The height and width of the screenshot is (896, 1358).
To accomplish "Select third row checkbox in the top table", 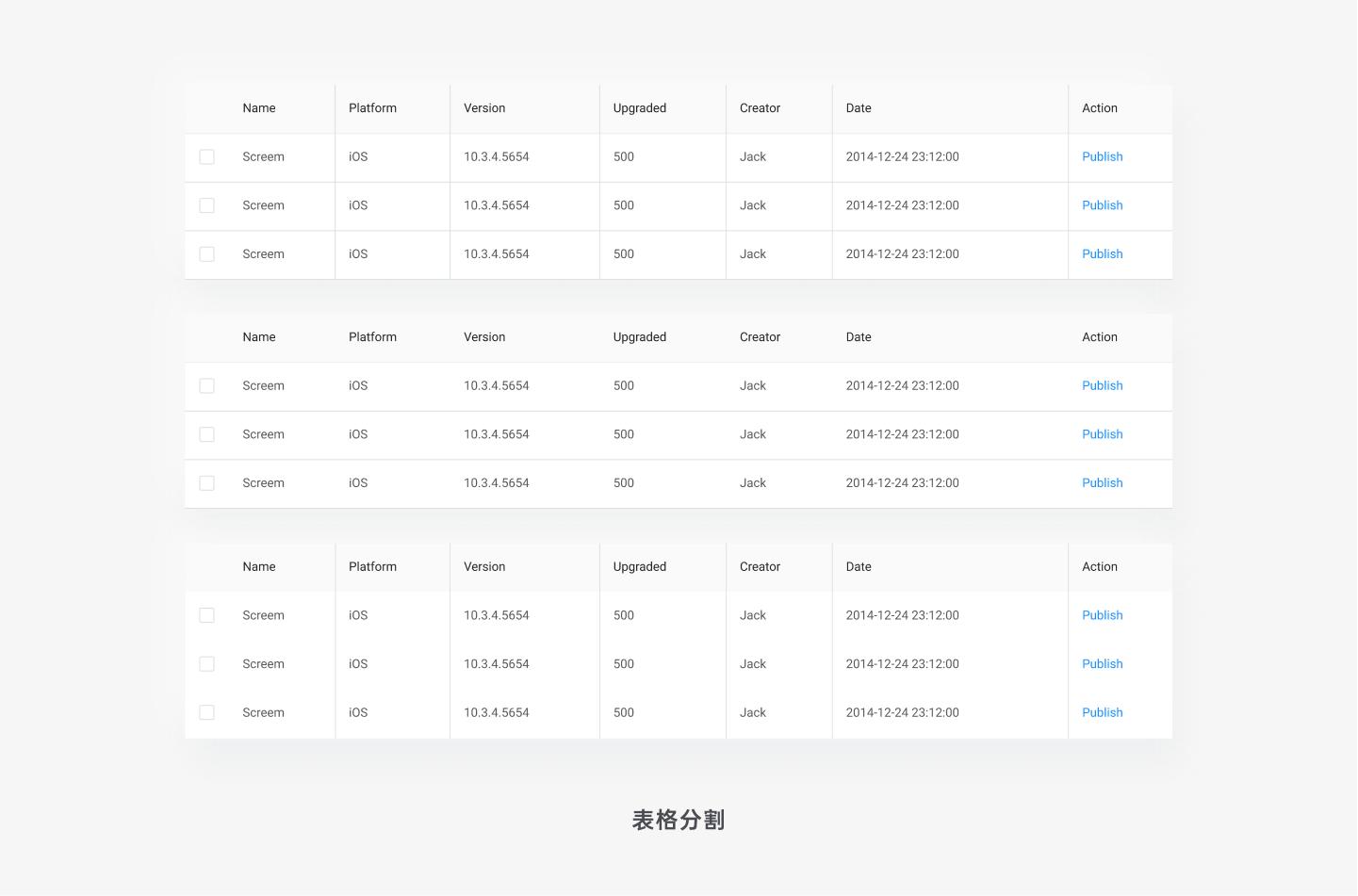I will click(x=206, y=254).
